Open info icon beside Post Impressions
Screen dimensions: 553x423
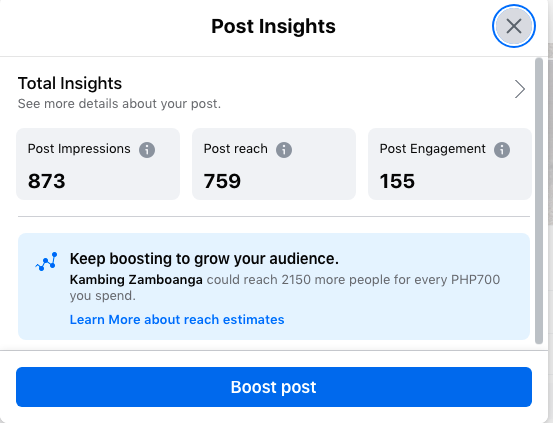pyautogui.click(x=147, y=150)
